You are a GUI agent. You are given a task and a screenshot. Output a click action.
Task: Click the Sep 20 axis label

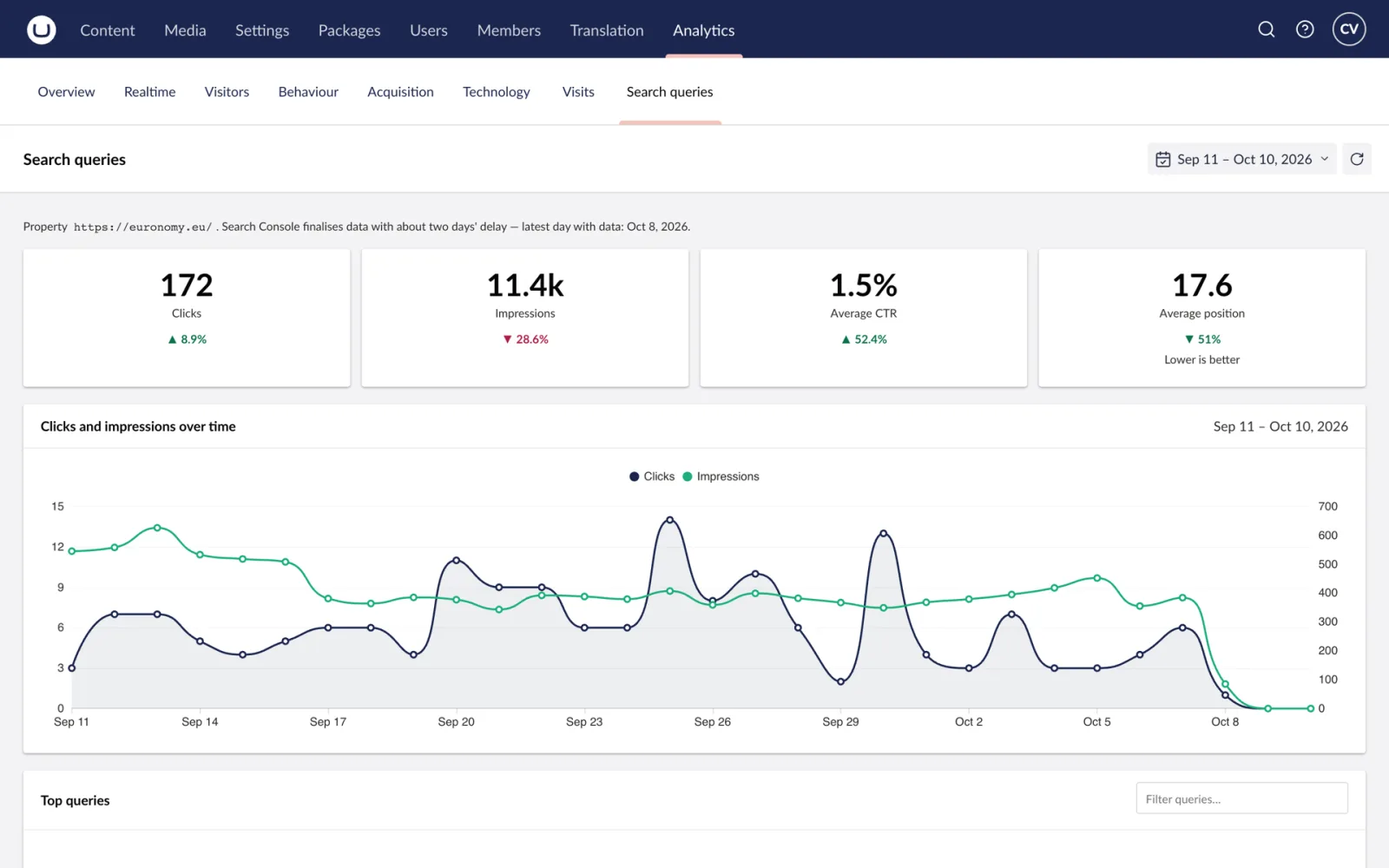tap(456, 722)
